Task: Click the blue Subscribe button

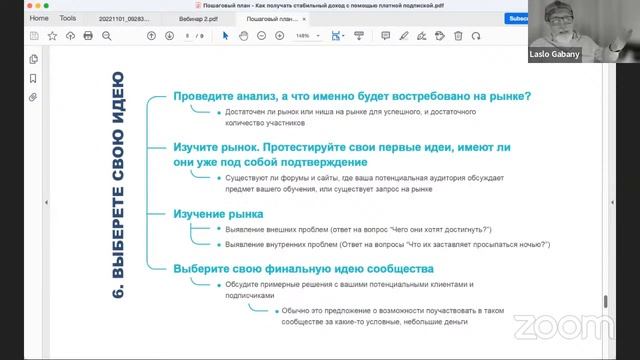Action: [516, 18]
